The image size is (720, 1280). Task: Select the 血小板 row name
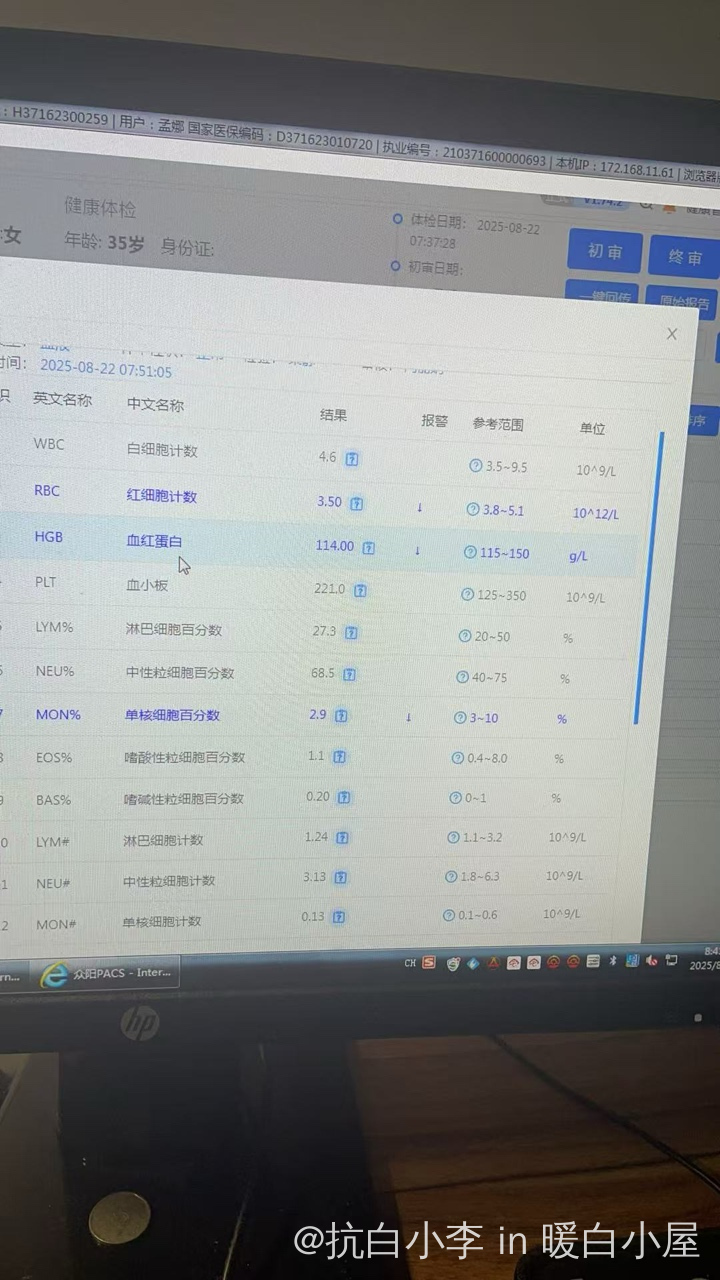(x=147, y=587)
